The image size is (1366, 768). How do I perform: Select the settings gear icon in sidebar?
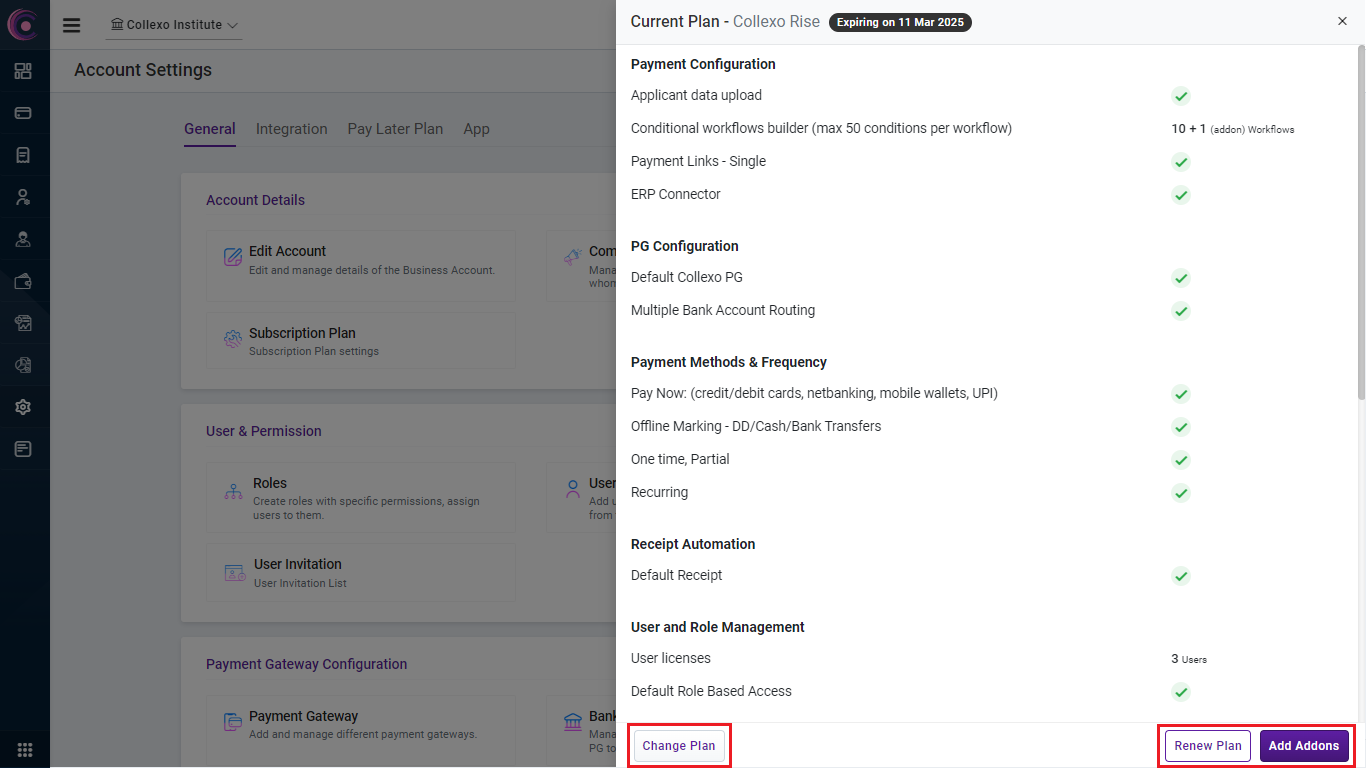pyautogui.click(x=23, y=407)
